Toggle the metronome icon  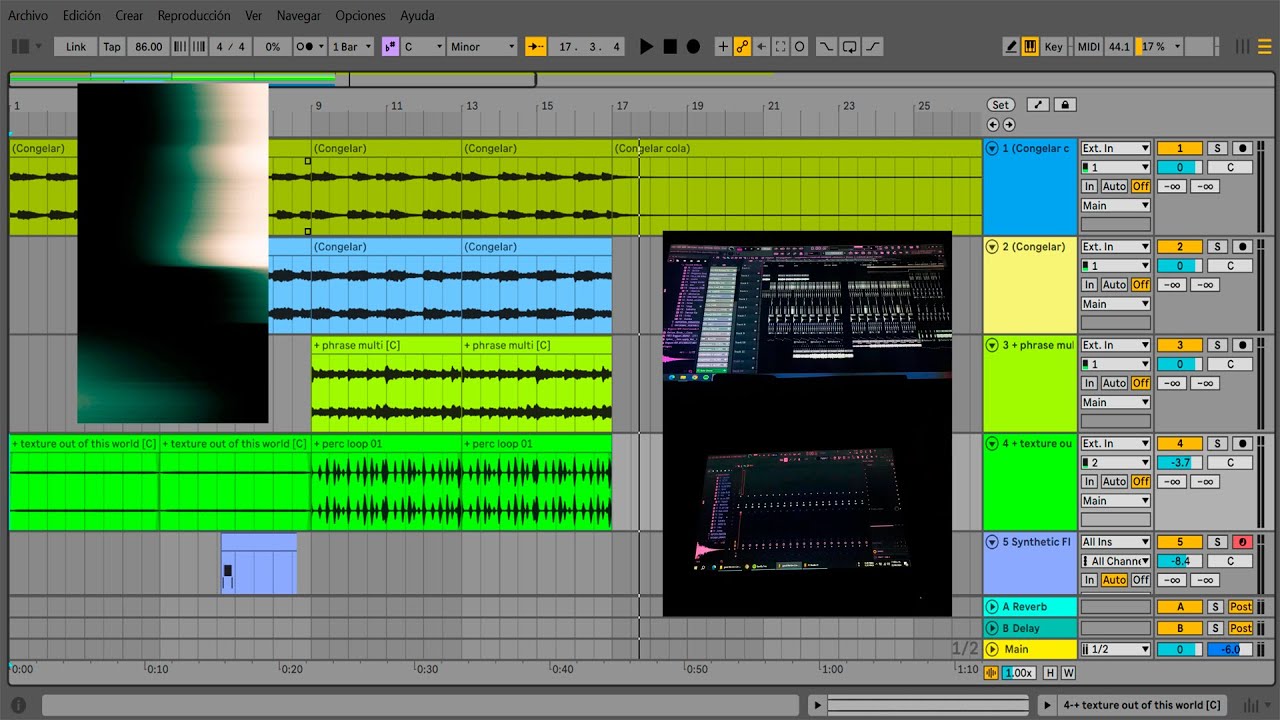(x=308, y=47)
